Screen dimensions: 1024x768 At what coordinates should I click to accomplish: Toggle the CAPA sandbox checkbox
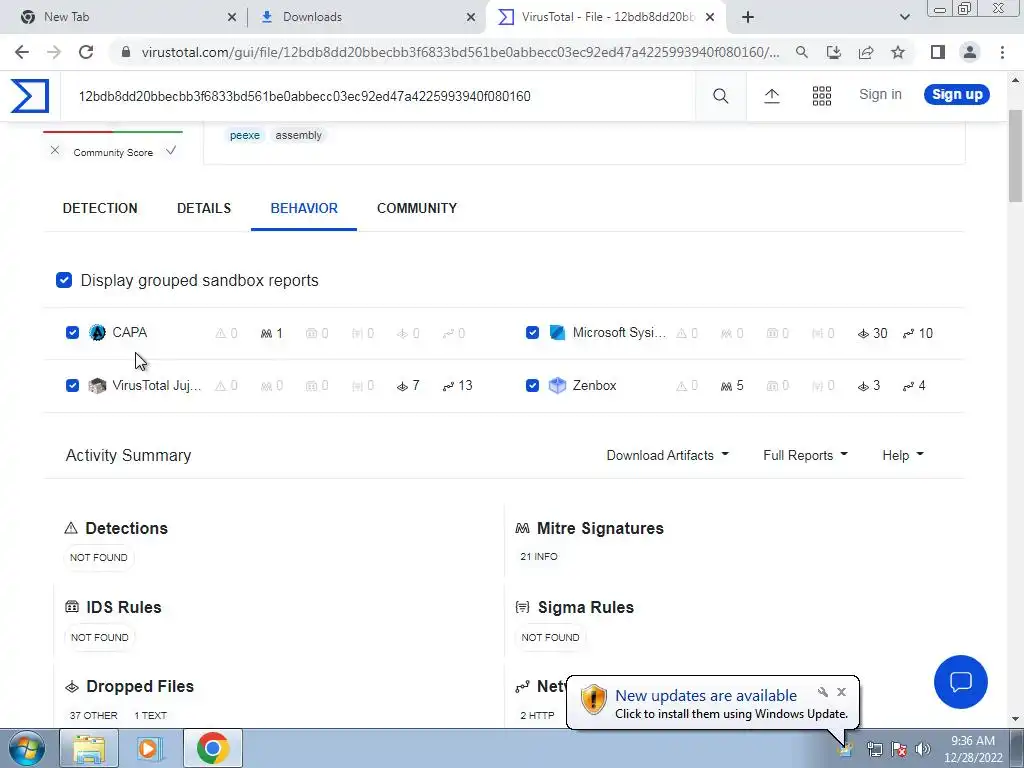point(72,333)
